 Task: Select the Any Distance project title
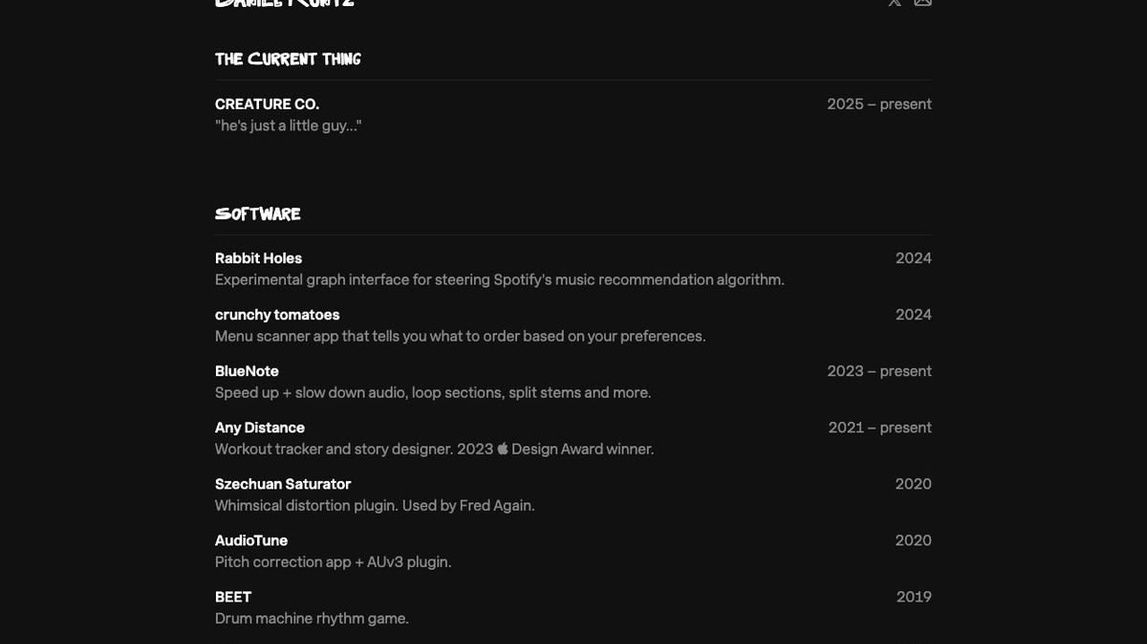(x=260, y=428)
